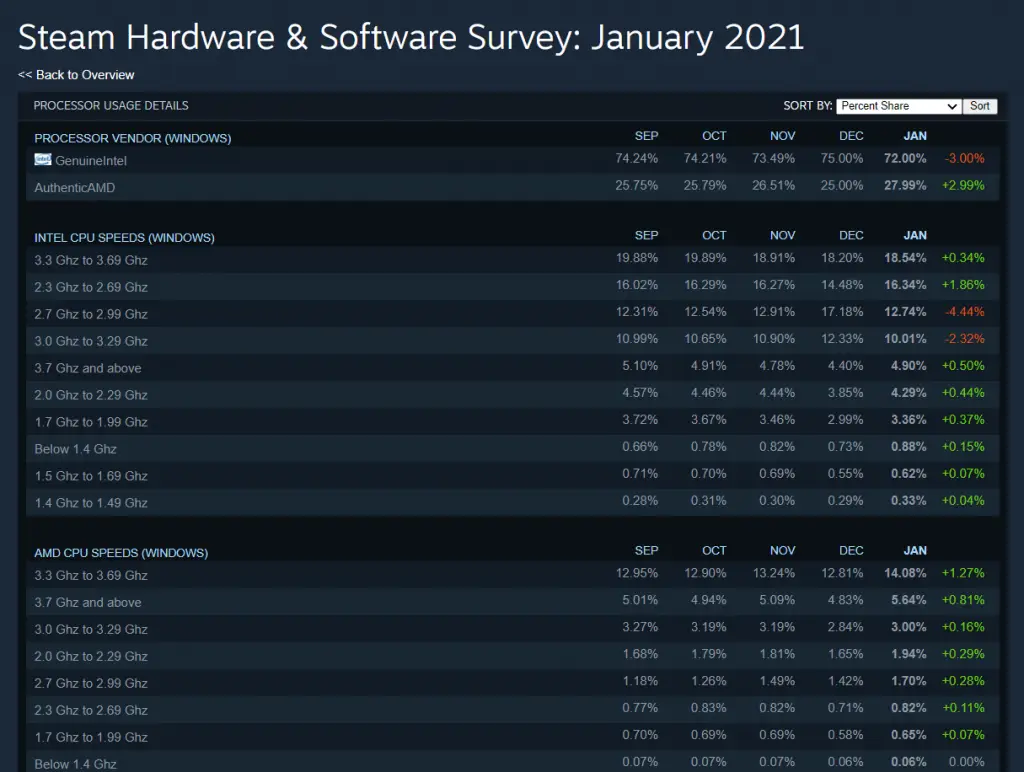Click the Processor Usage Details header

111,106
